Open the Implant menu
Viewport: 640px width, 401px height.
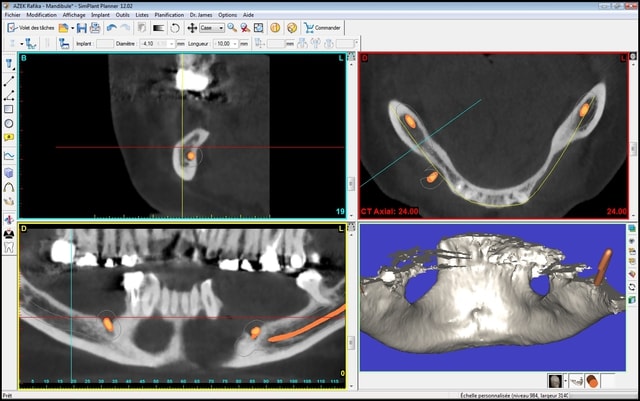pyautogui.click(x=99, y=16)
